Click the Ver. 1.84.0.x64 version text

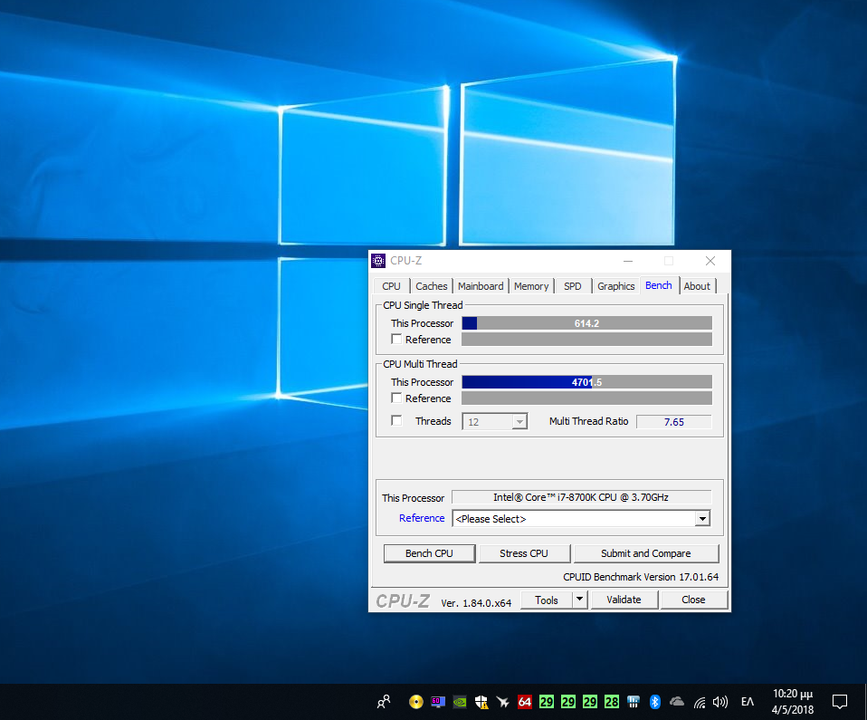476,603
